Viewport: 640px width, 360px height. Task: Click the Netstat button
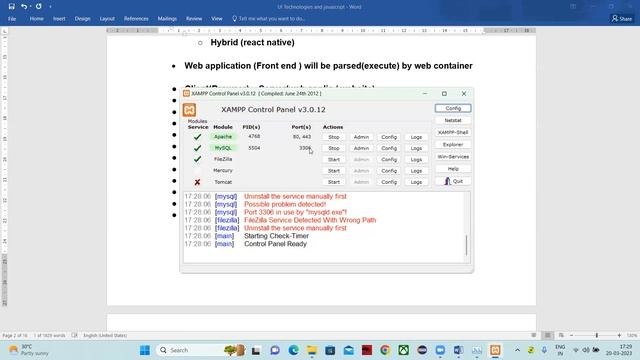click(x=453, y=120)
